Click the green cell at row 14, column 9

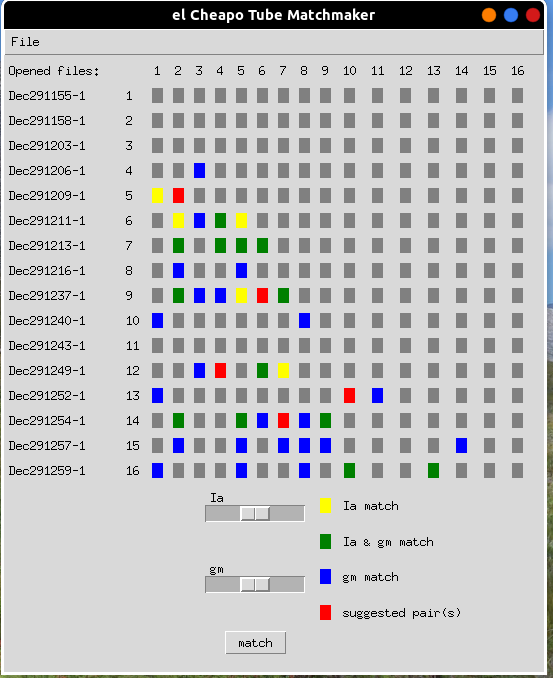(x=326, y=420)
